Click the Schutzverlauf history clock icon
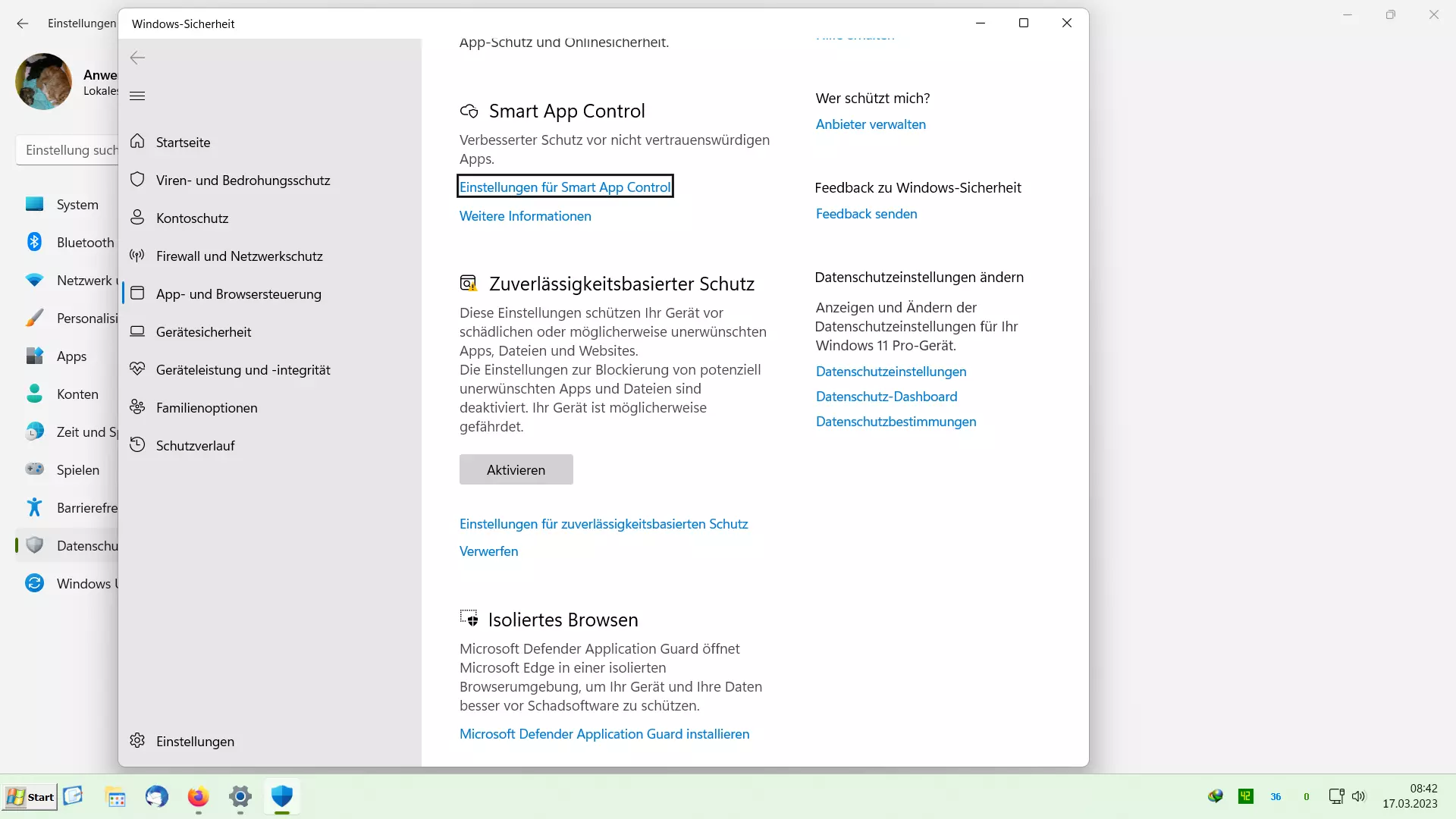Viewport: 1456px width, 819px height. (x=137, y=445)
